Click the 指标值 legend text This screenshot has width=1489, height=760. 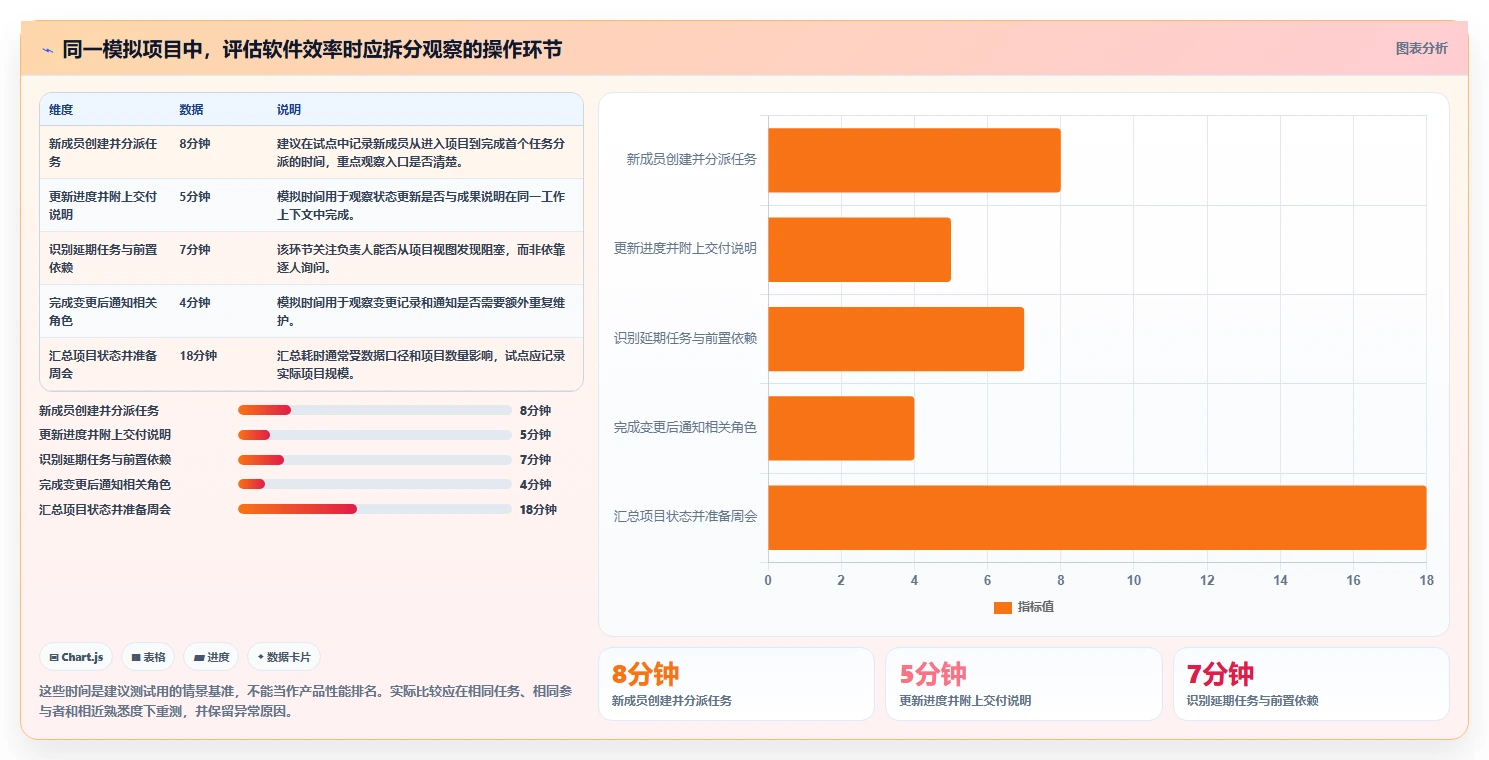1036,608
